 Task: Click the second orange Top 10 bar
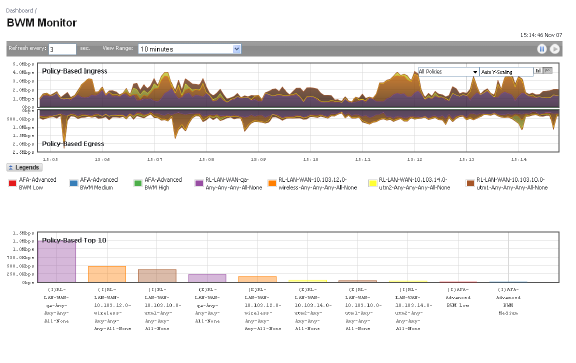(107, 274)
